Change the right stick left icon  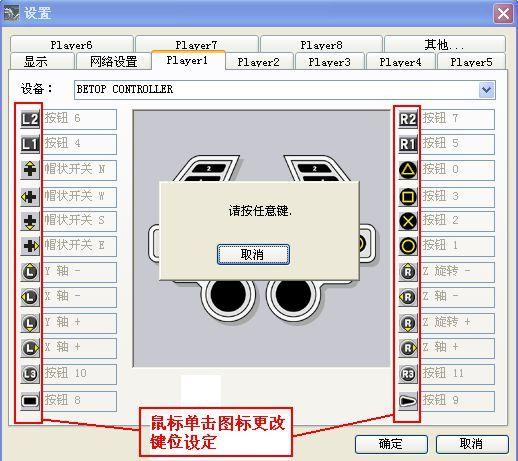(408, 297)
